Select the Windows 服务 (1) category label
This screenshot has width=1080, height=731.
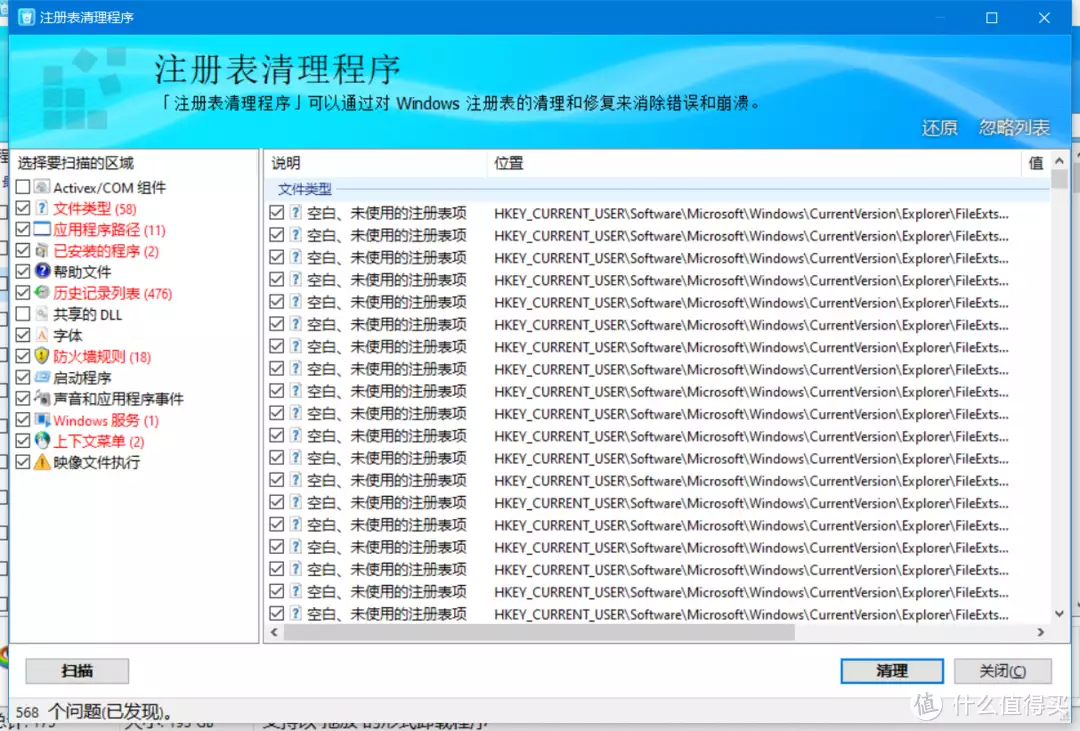tap(106, 420)
